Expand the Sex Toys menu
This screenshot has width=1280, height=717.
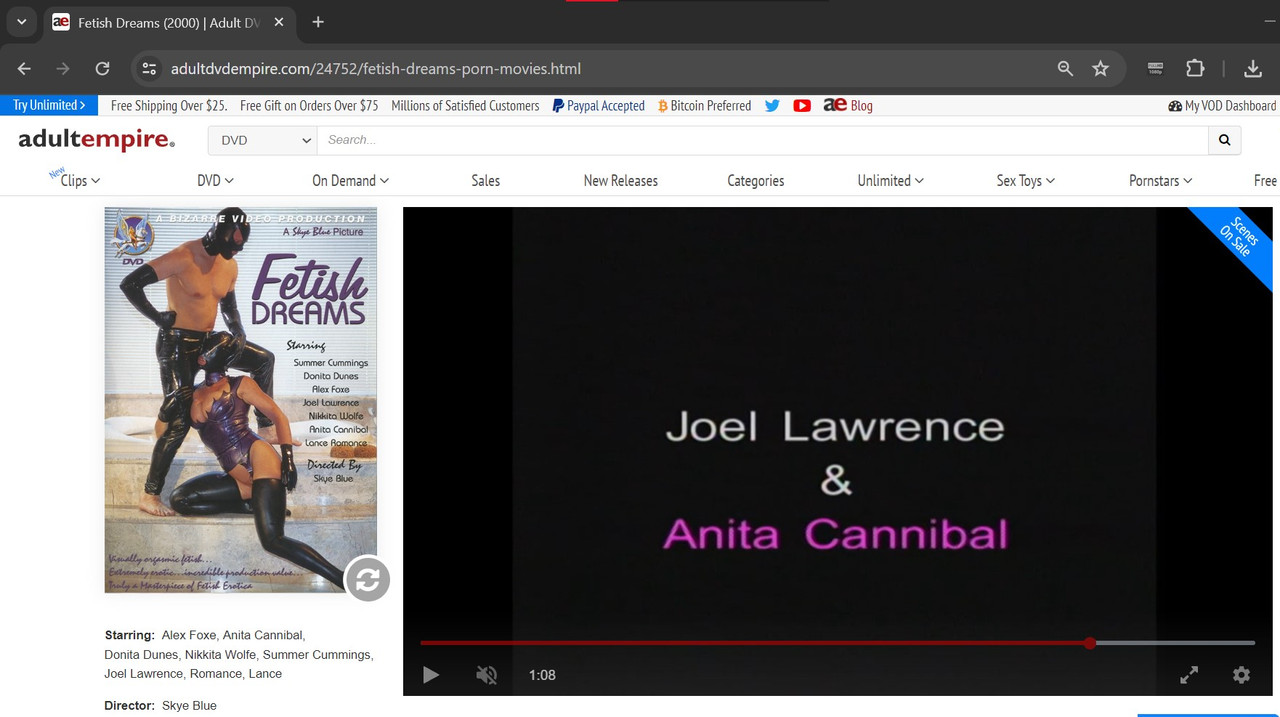pyautogui.click(x=1025, y=181)
